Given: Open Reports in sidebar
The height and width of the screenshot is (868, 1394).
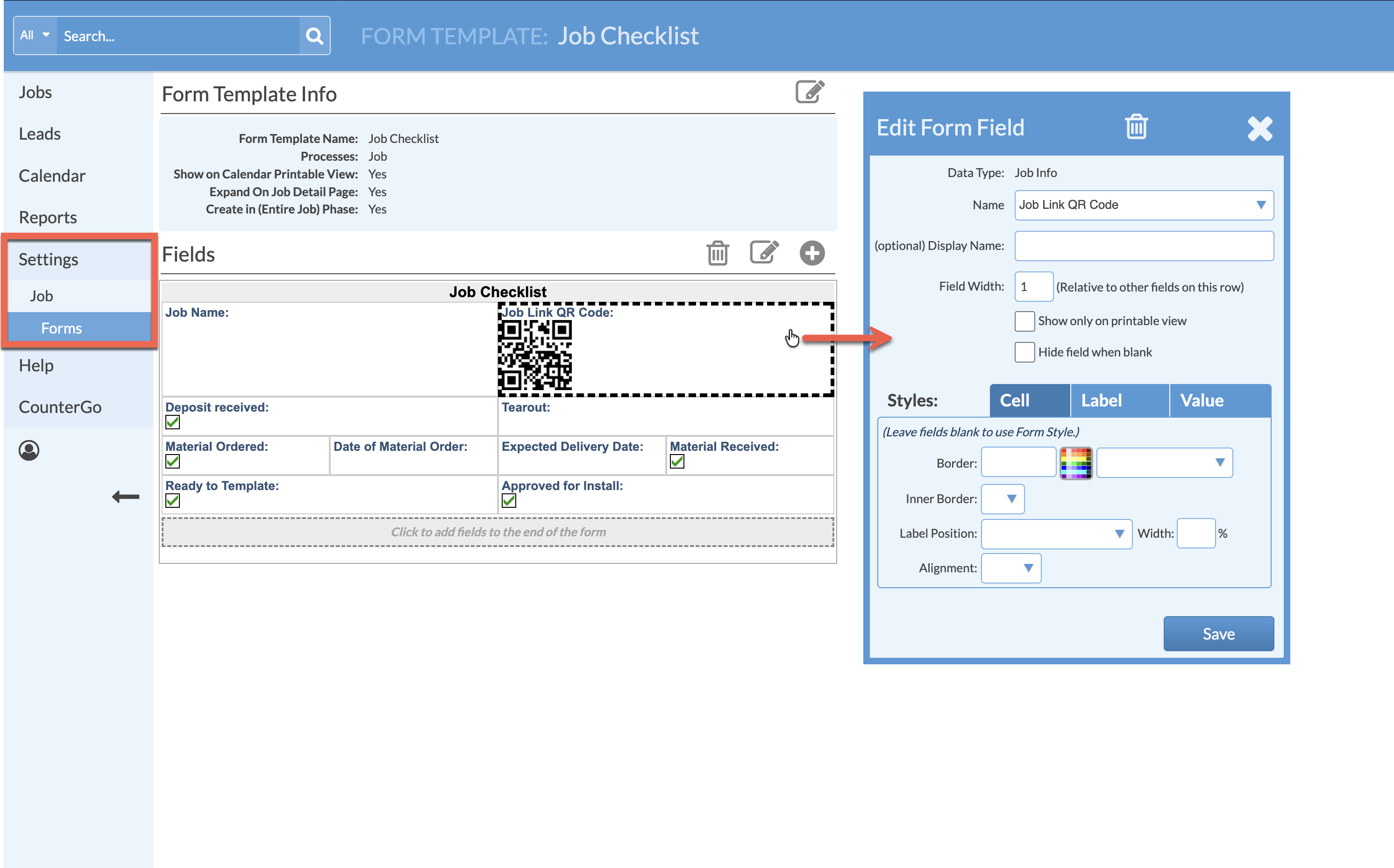Looking at the screenshot, I should click(48, 218).
